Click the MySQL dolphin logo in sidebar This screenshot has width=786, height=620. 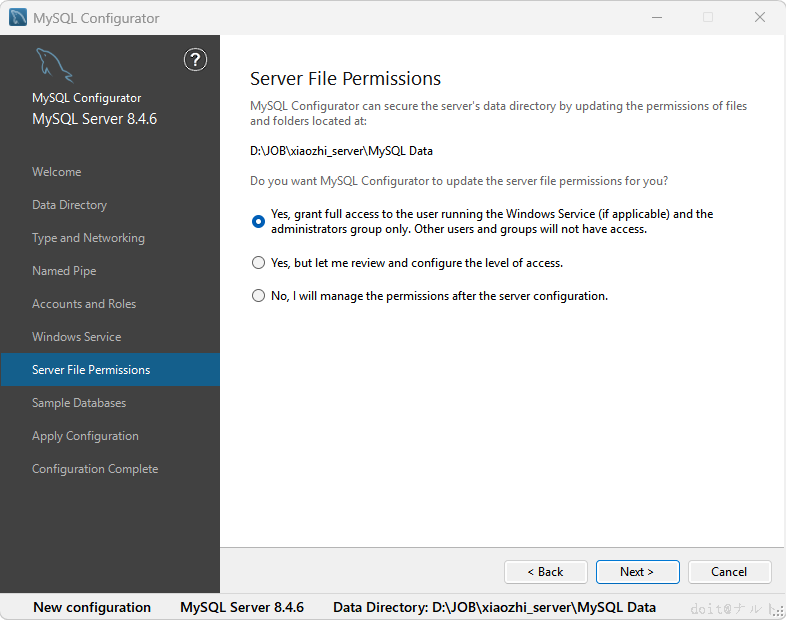click(53, 64)
